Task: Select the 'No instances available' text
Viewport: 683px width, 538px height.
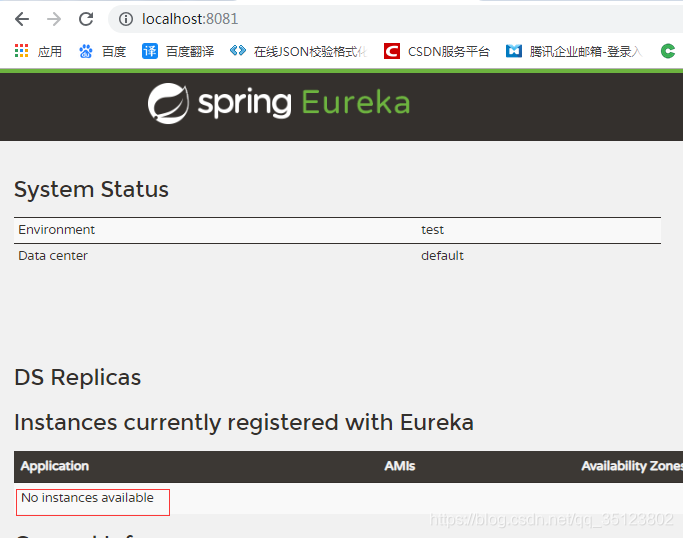Action: (88, 497)
